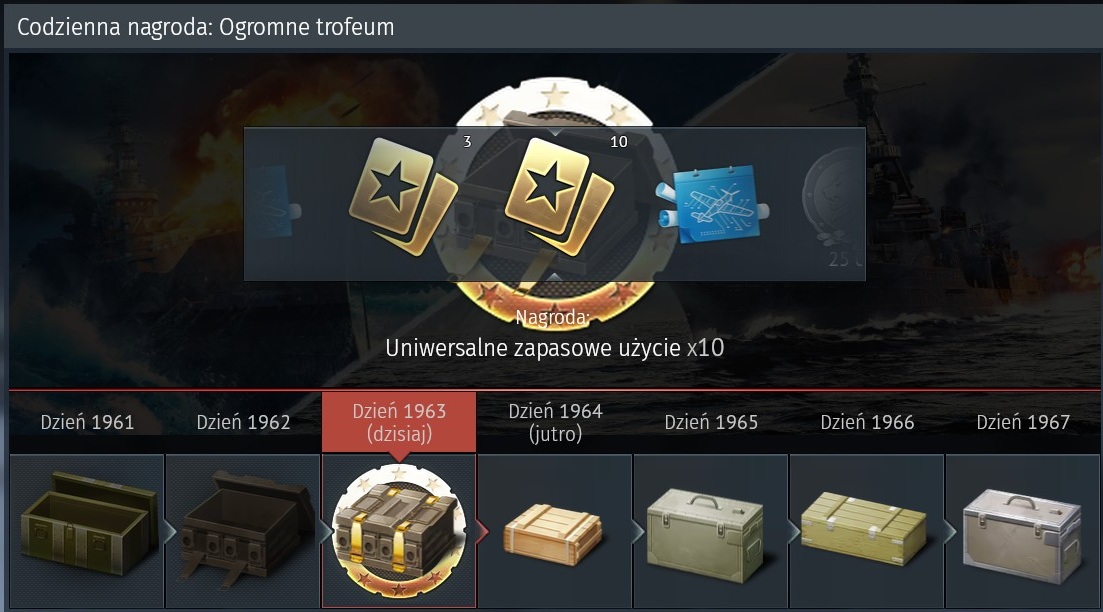1103x612 pixels.
Task: Click the silver metal case for Dzień 1967
Action: pos(1021,536)
